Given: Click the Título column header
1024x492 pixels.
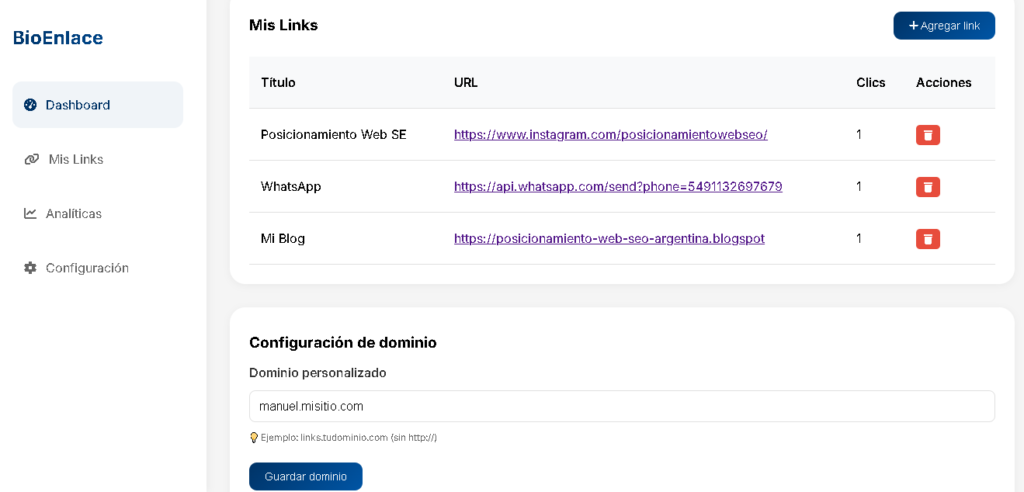Looking at the screenshot, I should [x=278, y=82].
